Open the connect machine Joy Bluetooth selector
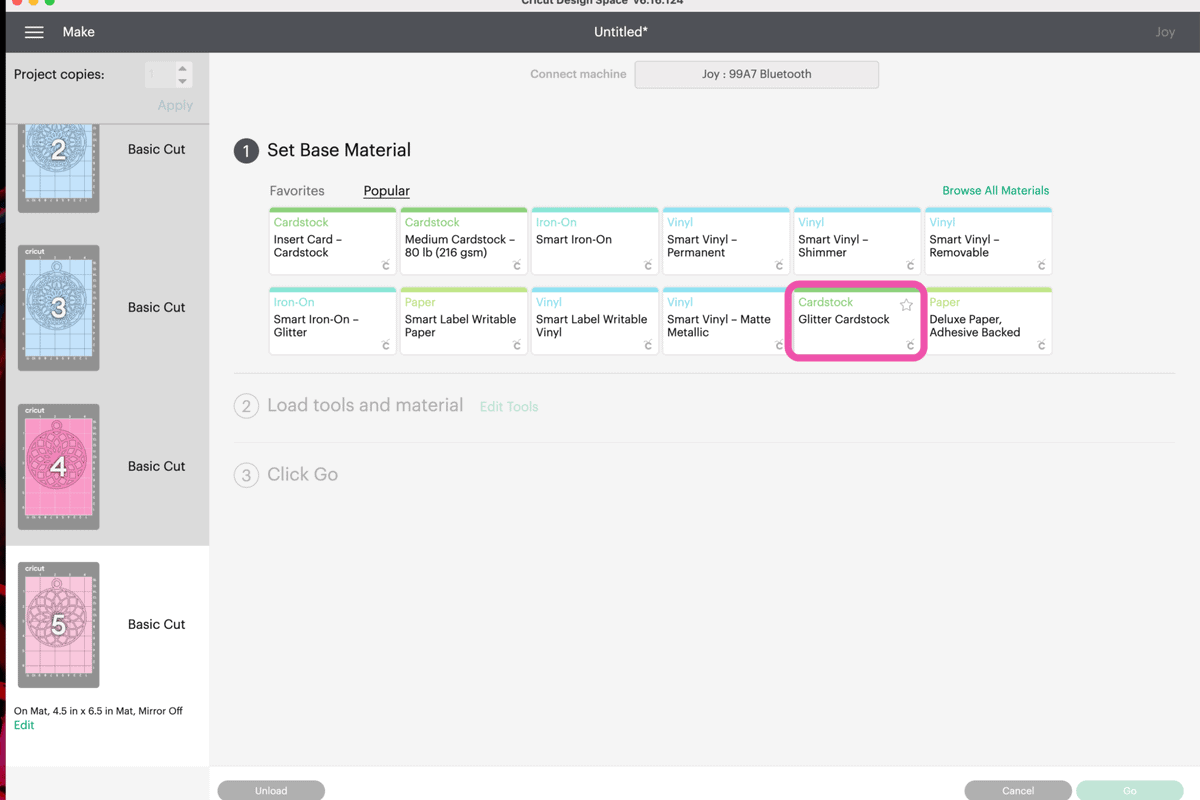This screenshot has height=800, width=1200. coord(757,74)
